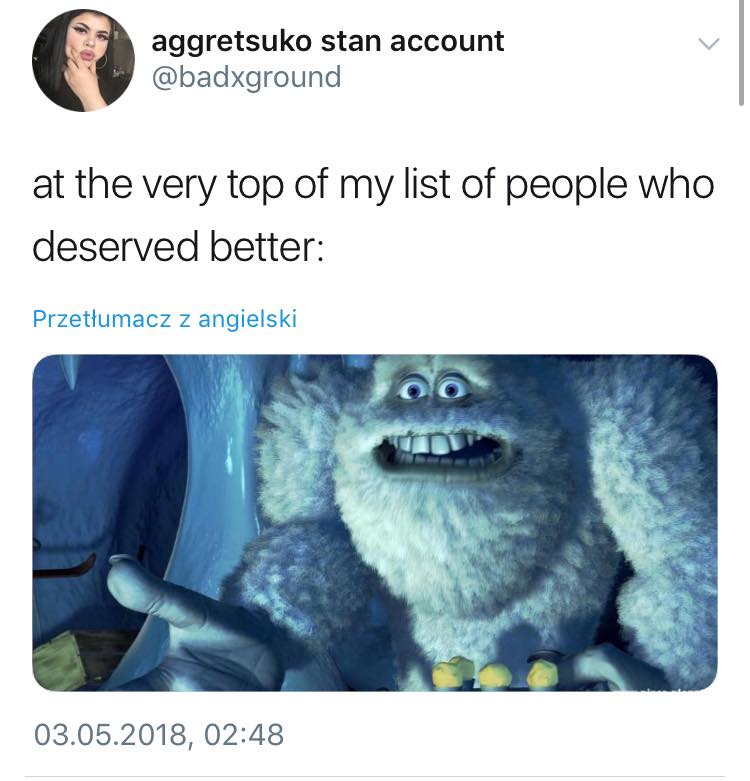The width and height of the screenshot is (750, 781).
Task: Select the tweet line starting "at the very top"
Action: pyautogui.click(x=374, y=185)
